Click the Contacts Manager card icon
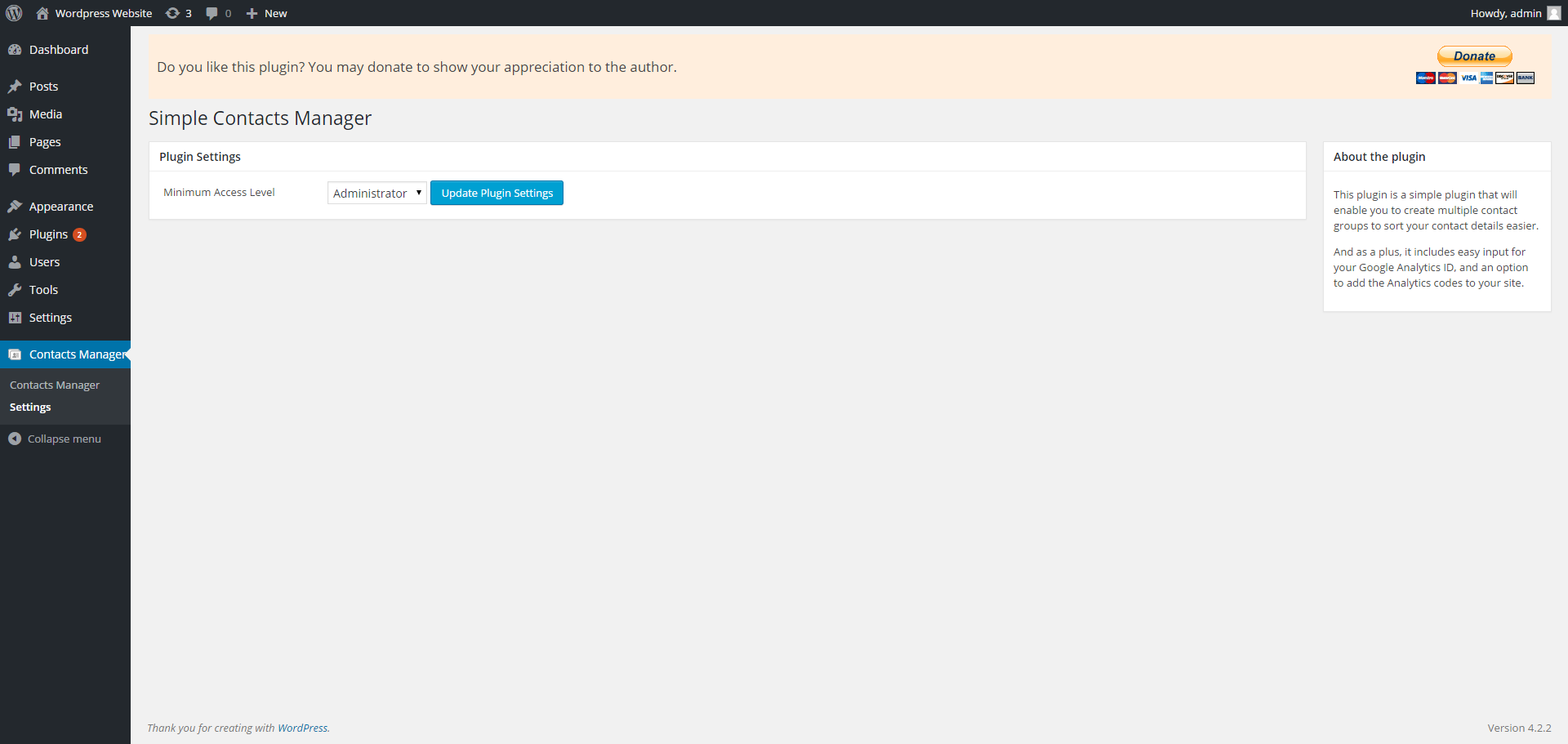The width and height of the screenshot is (1568, 744). (15, 354)
